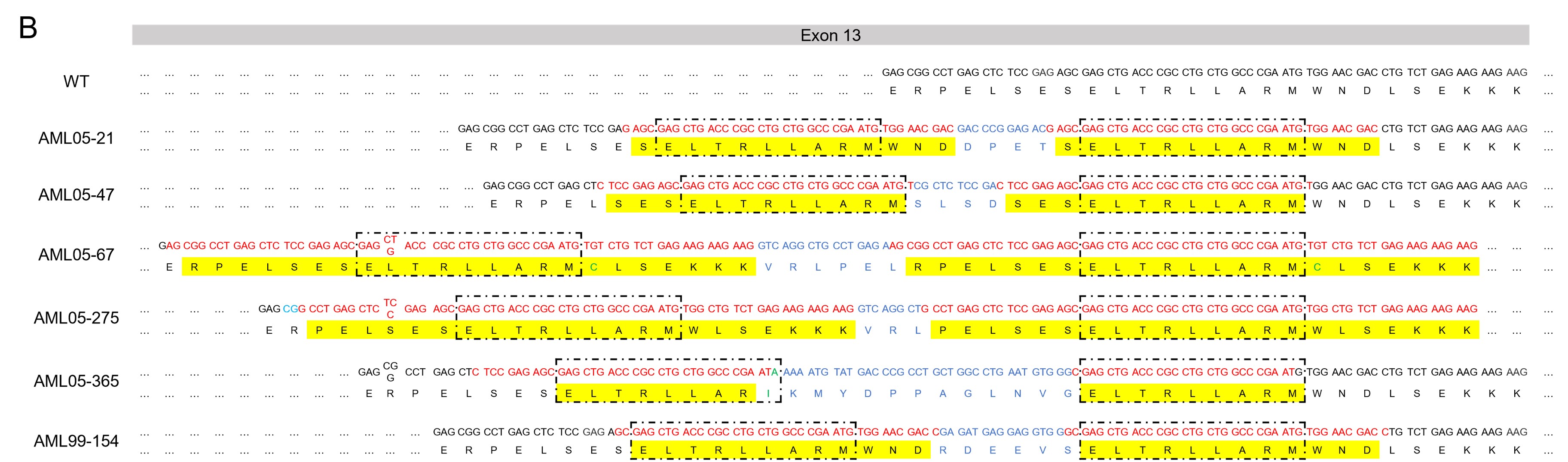Select the WT row label

[x=76, y=82]
